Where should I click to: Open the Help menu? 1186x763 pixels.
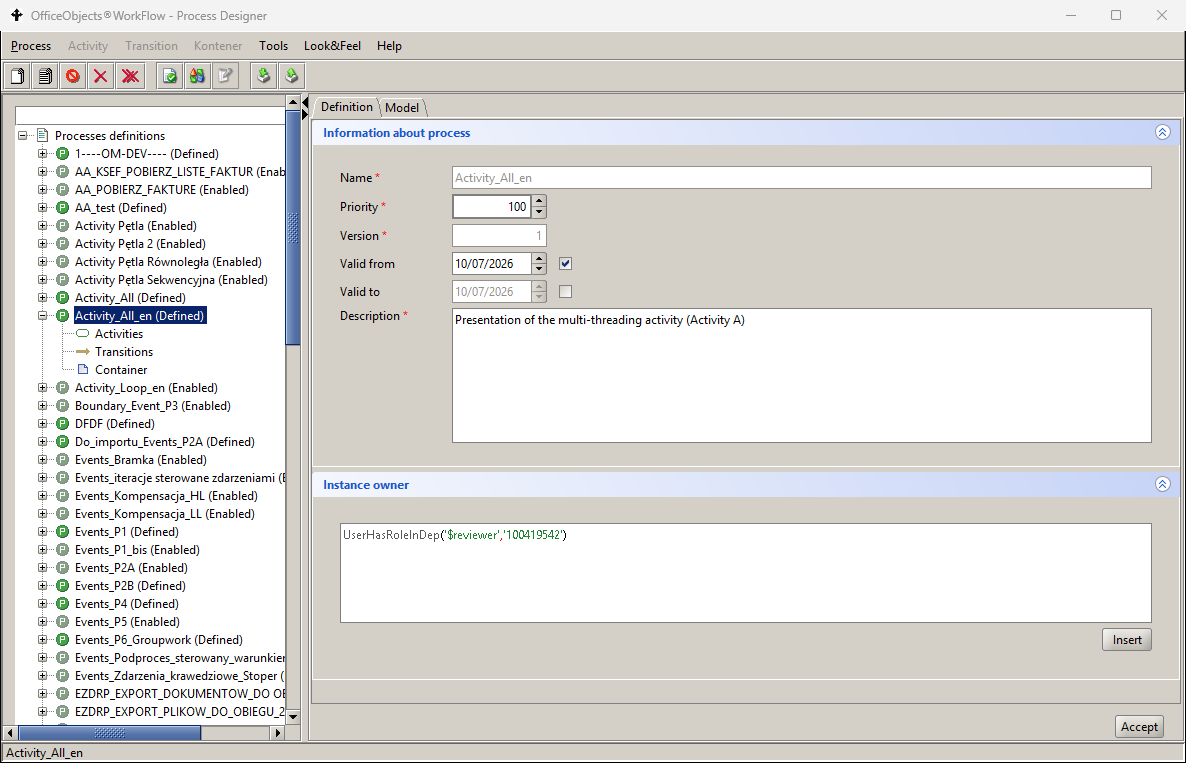tap(389, 46)
